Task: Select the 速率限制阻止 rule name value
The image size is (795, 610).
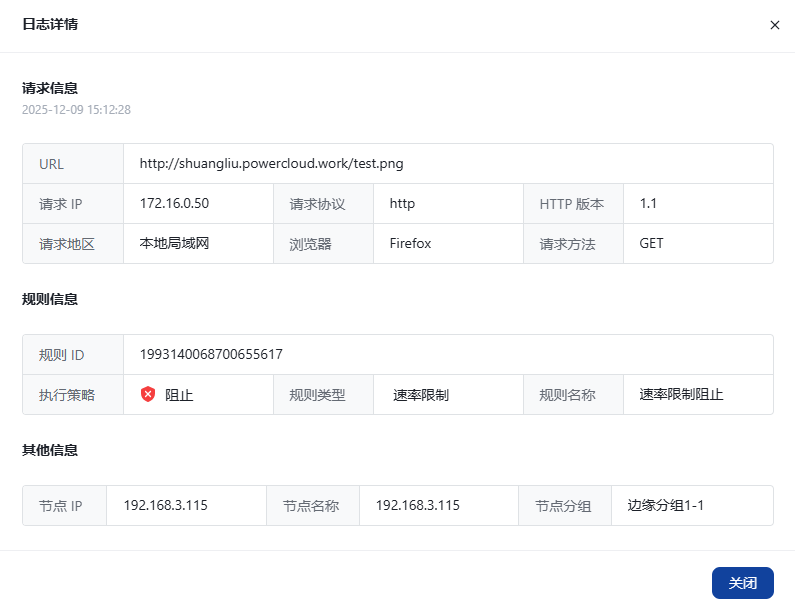Action: (x=681, y=394)
